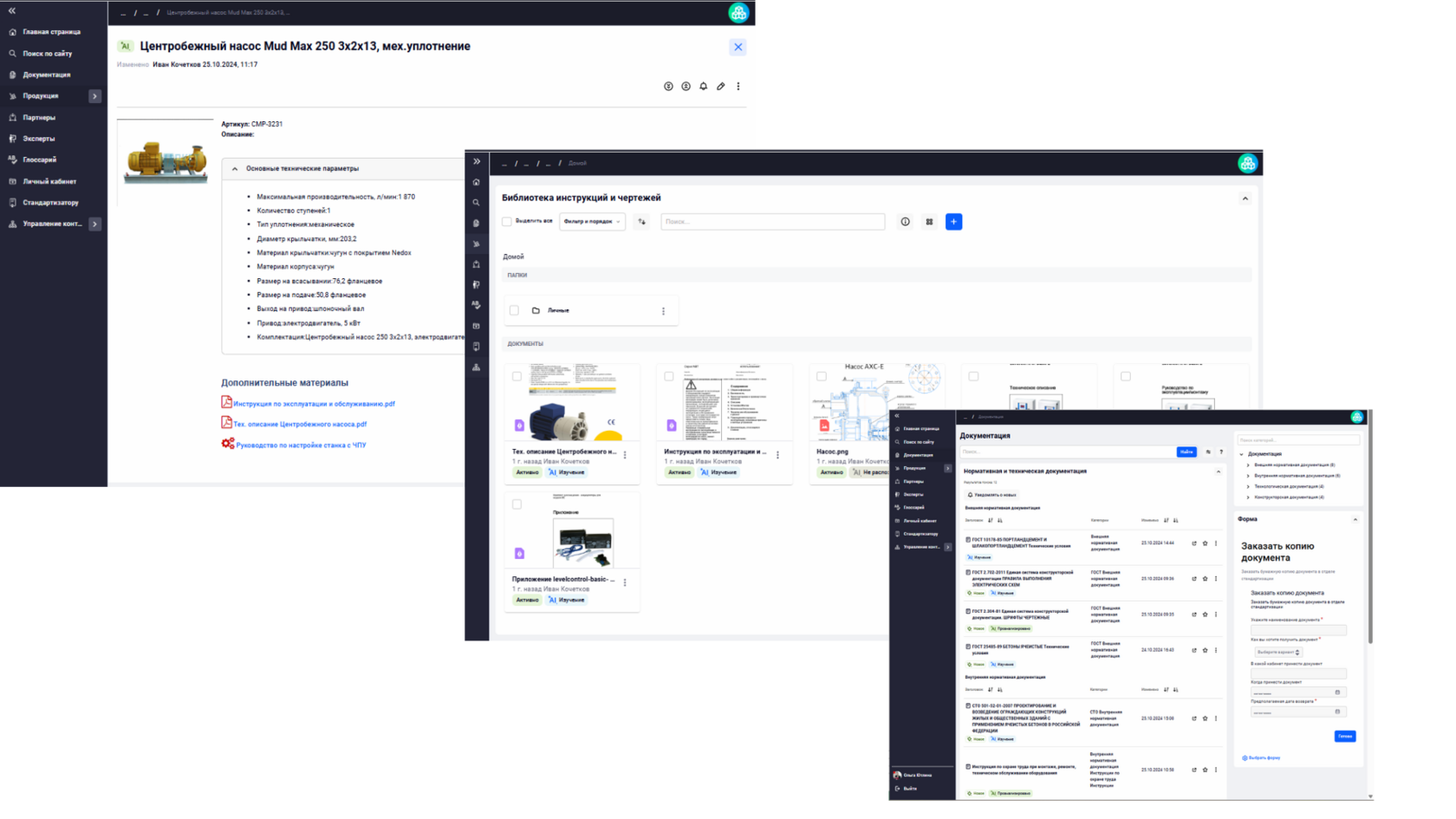Open the three-dot menu of the Приложение levelcontrol-basic card
1456x819 pixels.
(x=625, y=582)
